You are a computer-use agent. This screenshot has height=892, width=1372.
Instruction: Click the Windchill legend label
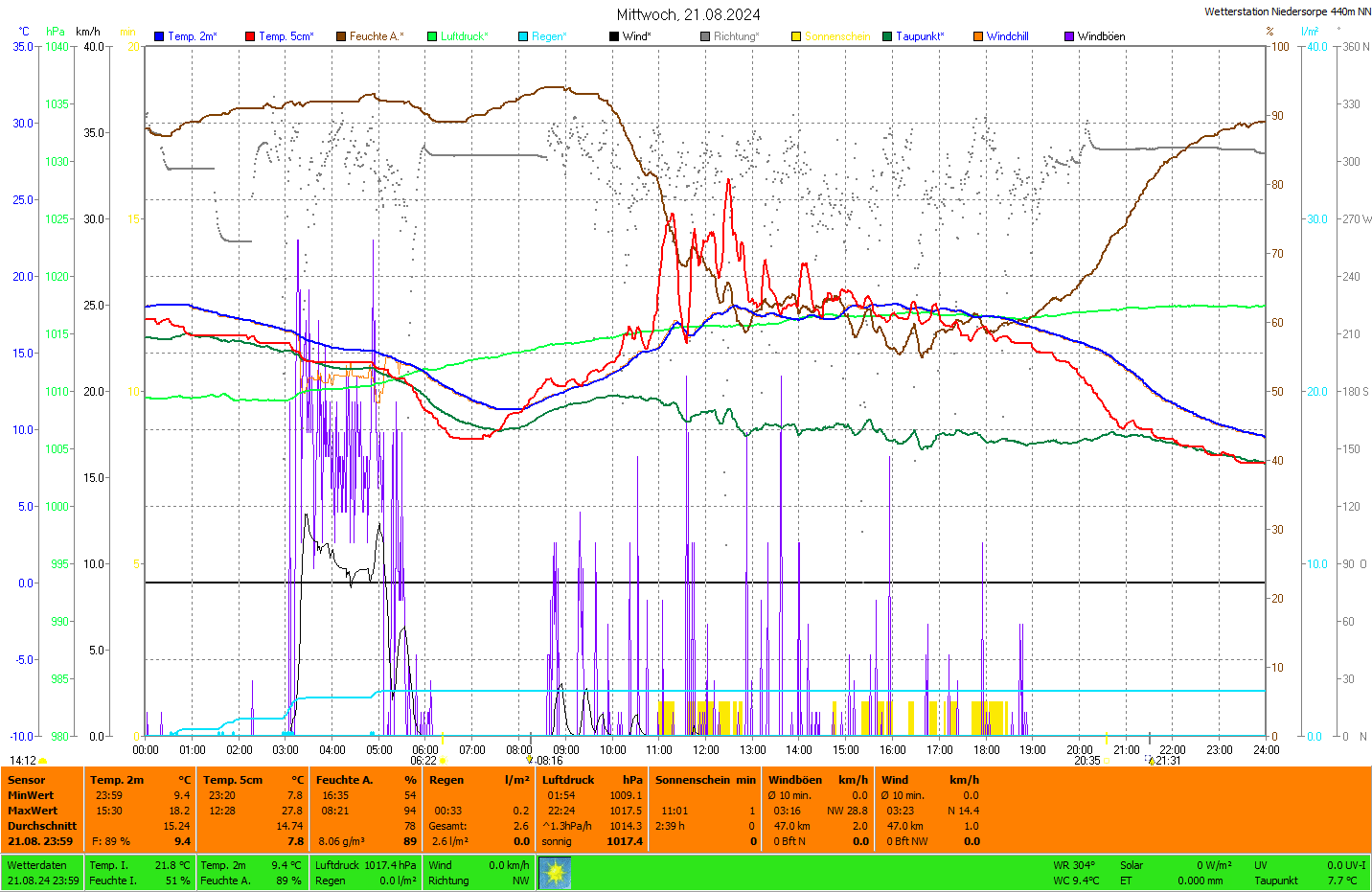tap(1007, 36)
